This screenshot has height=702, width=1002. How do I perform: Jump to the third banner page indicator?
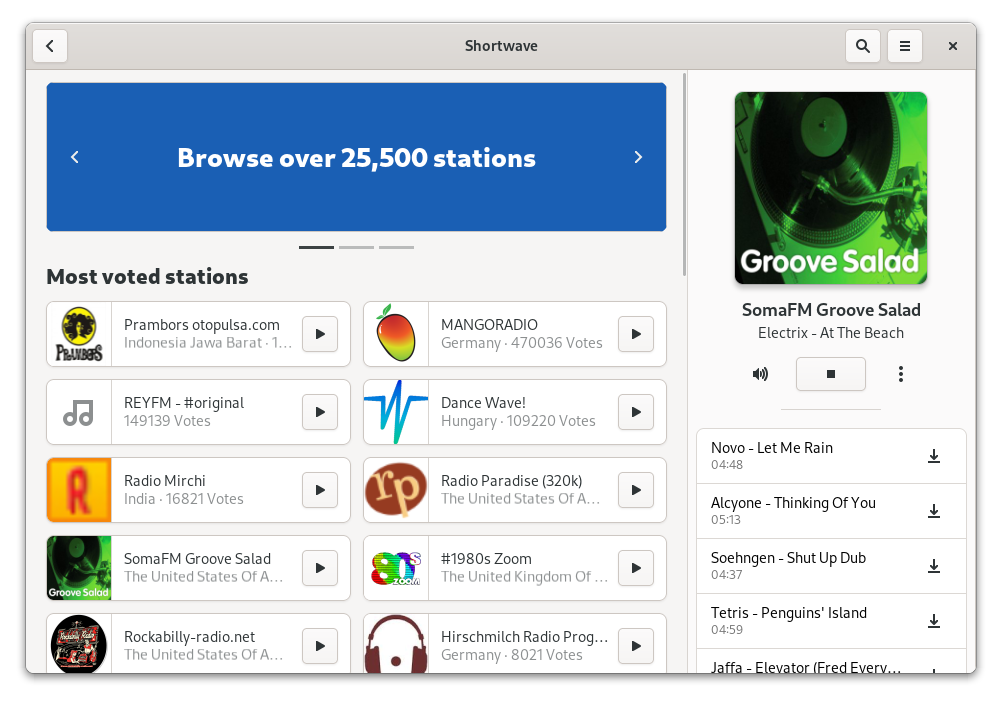pyautogui.click(x=396, y=247)
